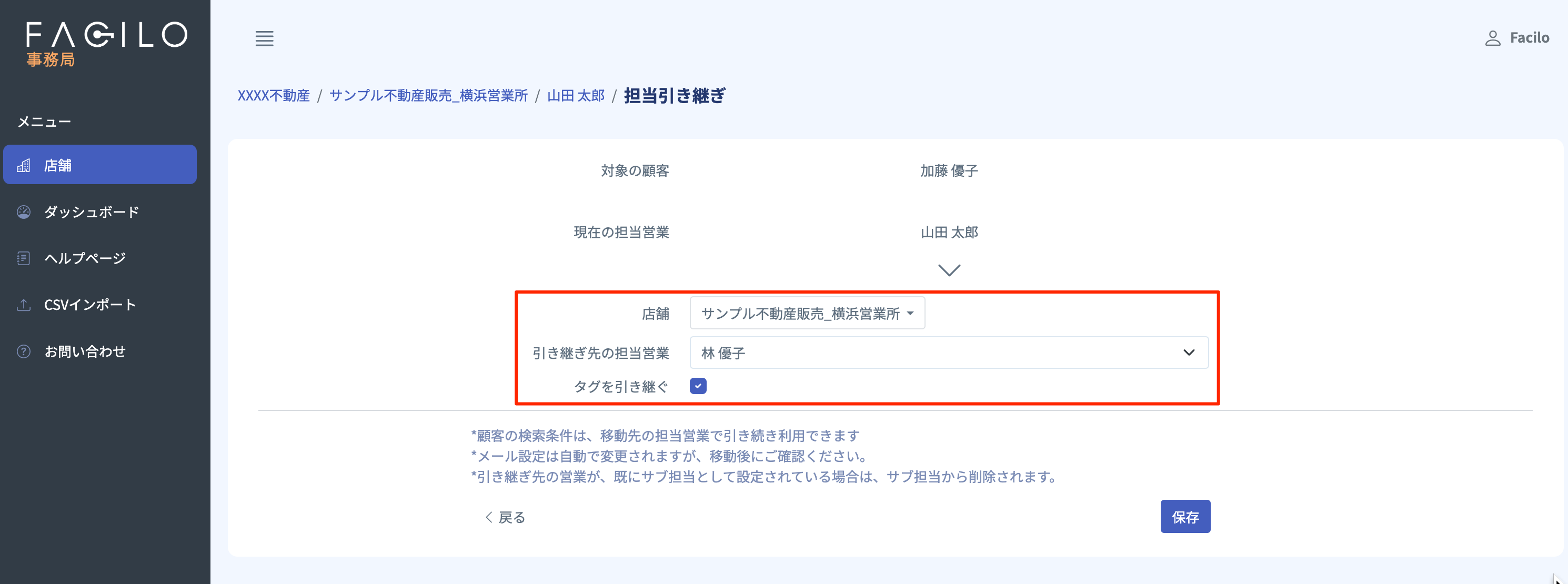Toggle the hamburger menu icon
The image size is (1568, 584).
(x=264, y=38)
